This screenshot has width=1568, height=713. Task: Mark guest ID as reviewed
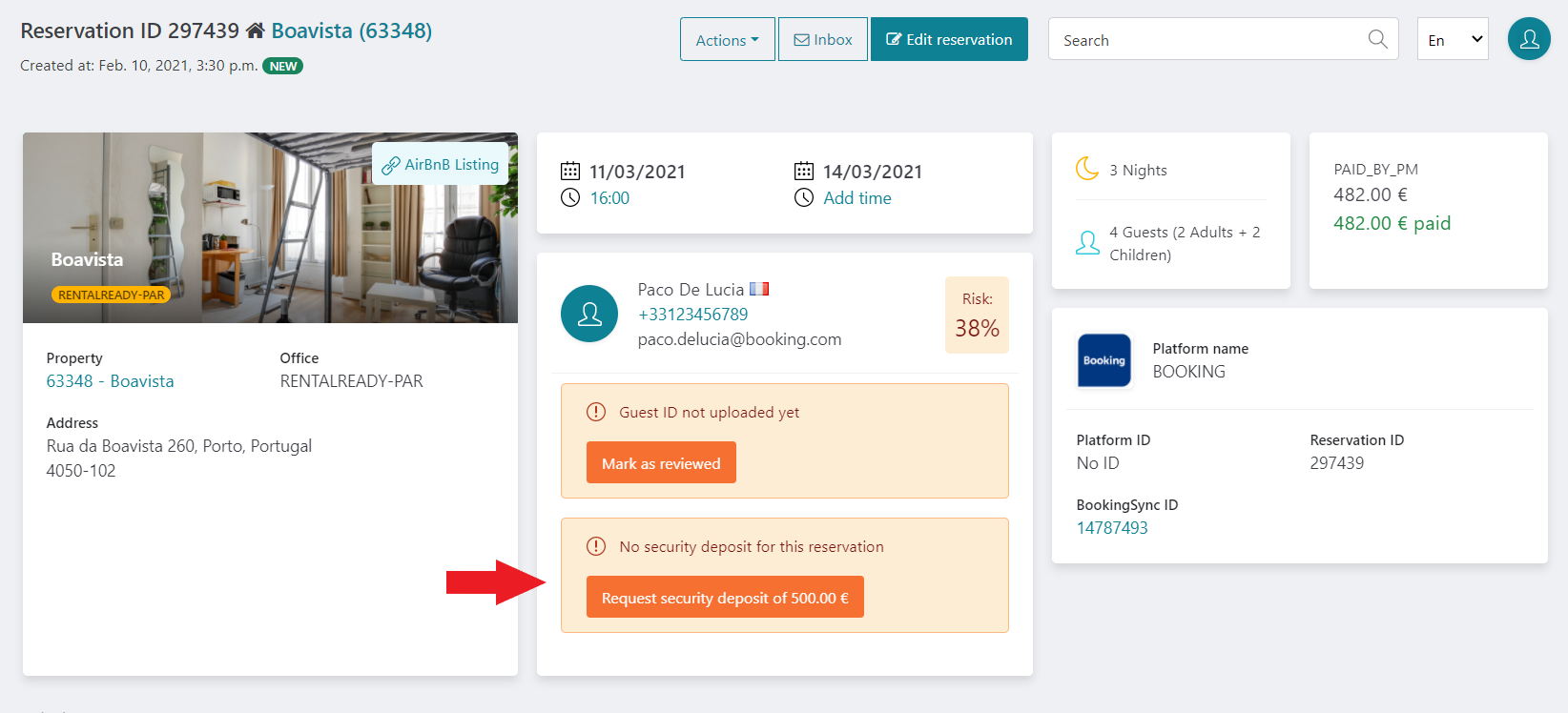[661, 462]
